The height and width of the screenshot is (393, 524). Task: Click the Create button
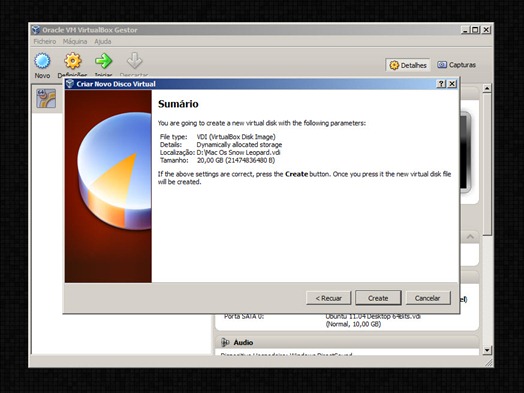(378, 298)
